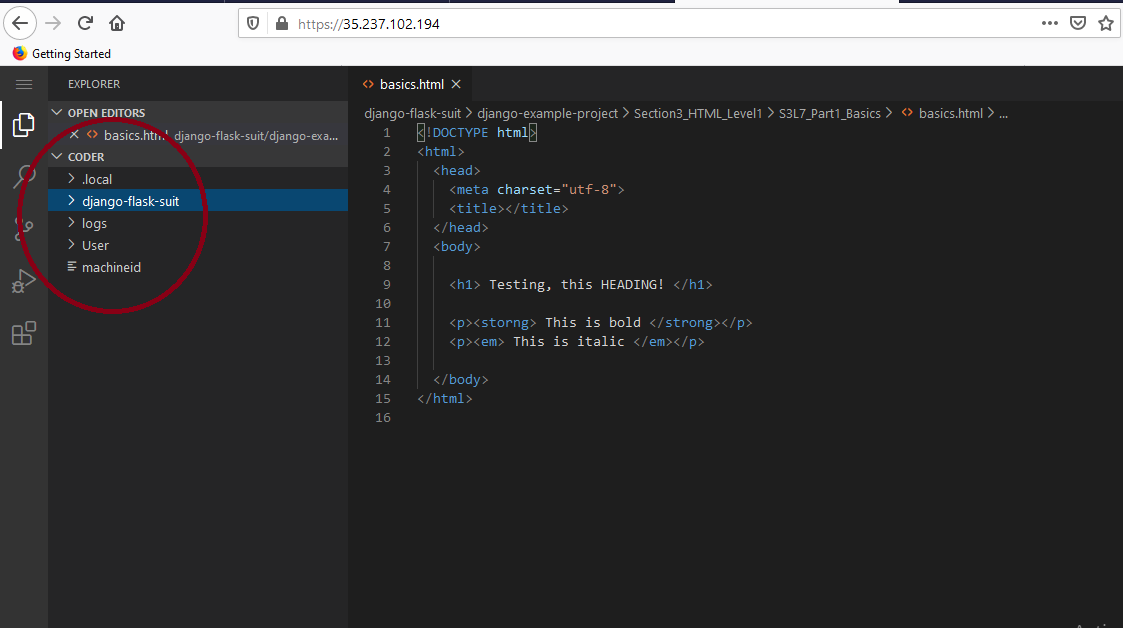This screenshot has width=1123, height=628.
Task: Click the html icon on basics.html tab
Action: click(x=368, y=84)
